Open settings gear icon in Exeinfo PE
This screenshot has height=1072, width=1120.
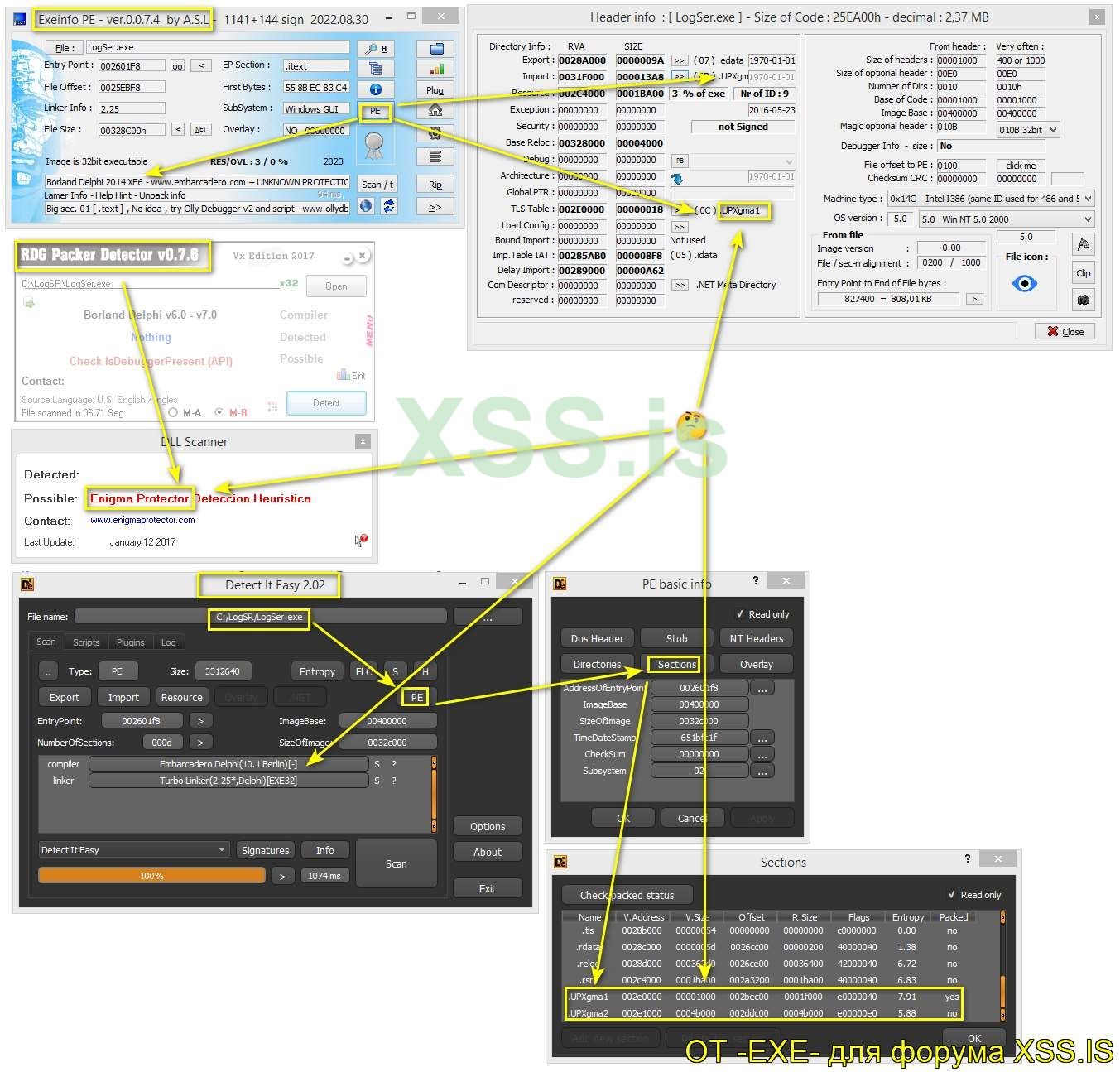tap(435, 132)
